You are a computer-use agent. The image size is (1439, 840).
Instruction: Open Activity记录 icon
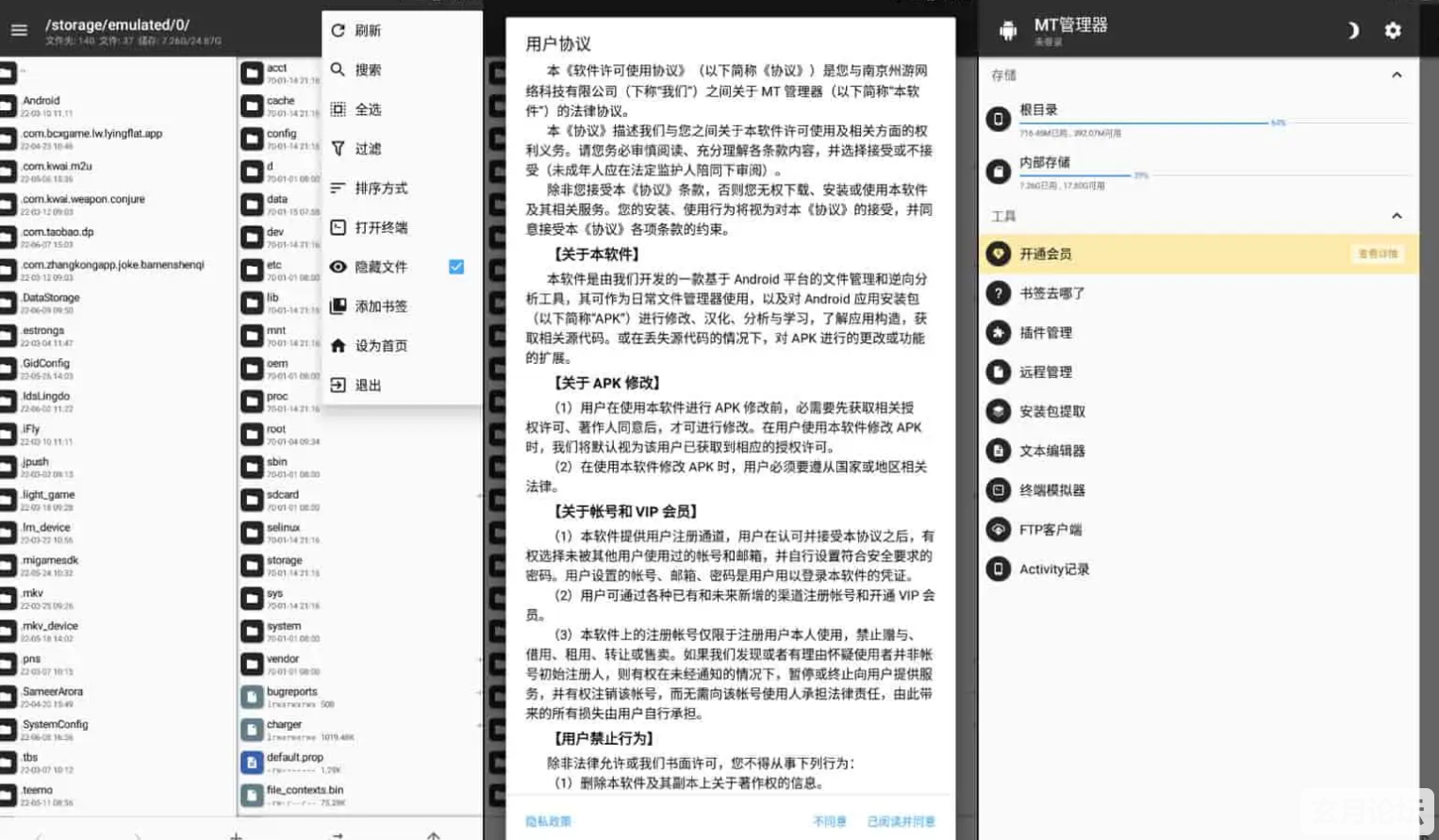tap(998, 569)
